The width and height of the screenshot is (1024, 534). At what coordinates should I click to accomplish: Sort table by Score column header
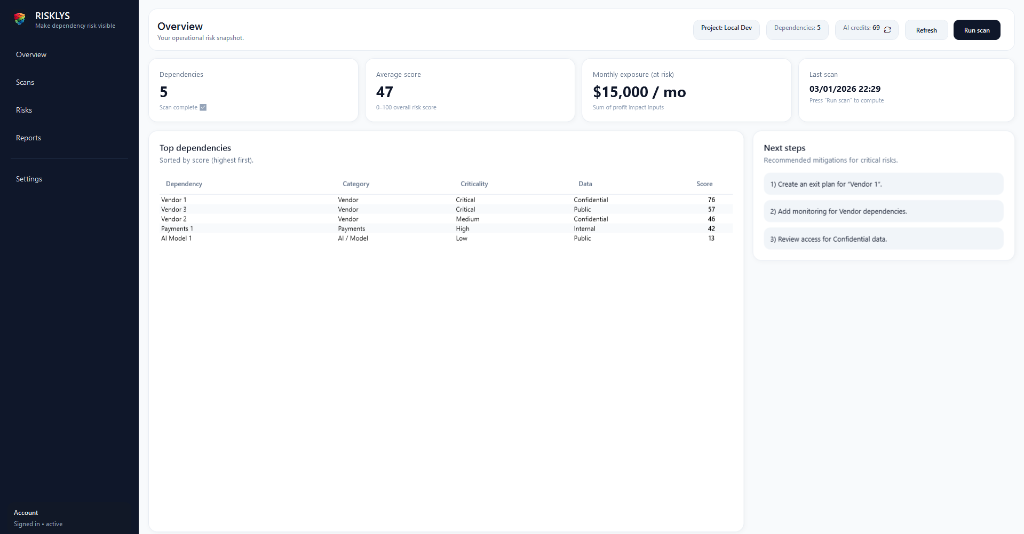point(704,184)
